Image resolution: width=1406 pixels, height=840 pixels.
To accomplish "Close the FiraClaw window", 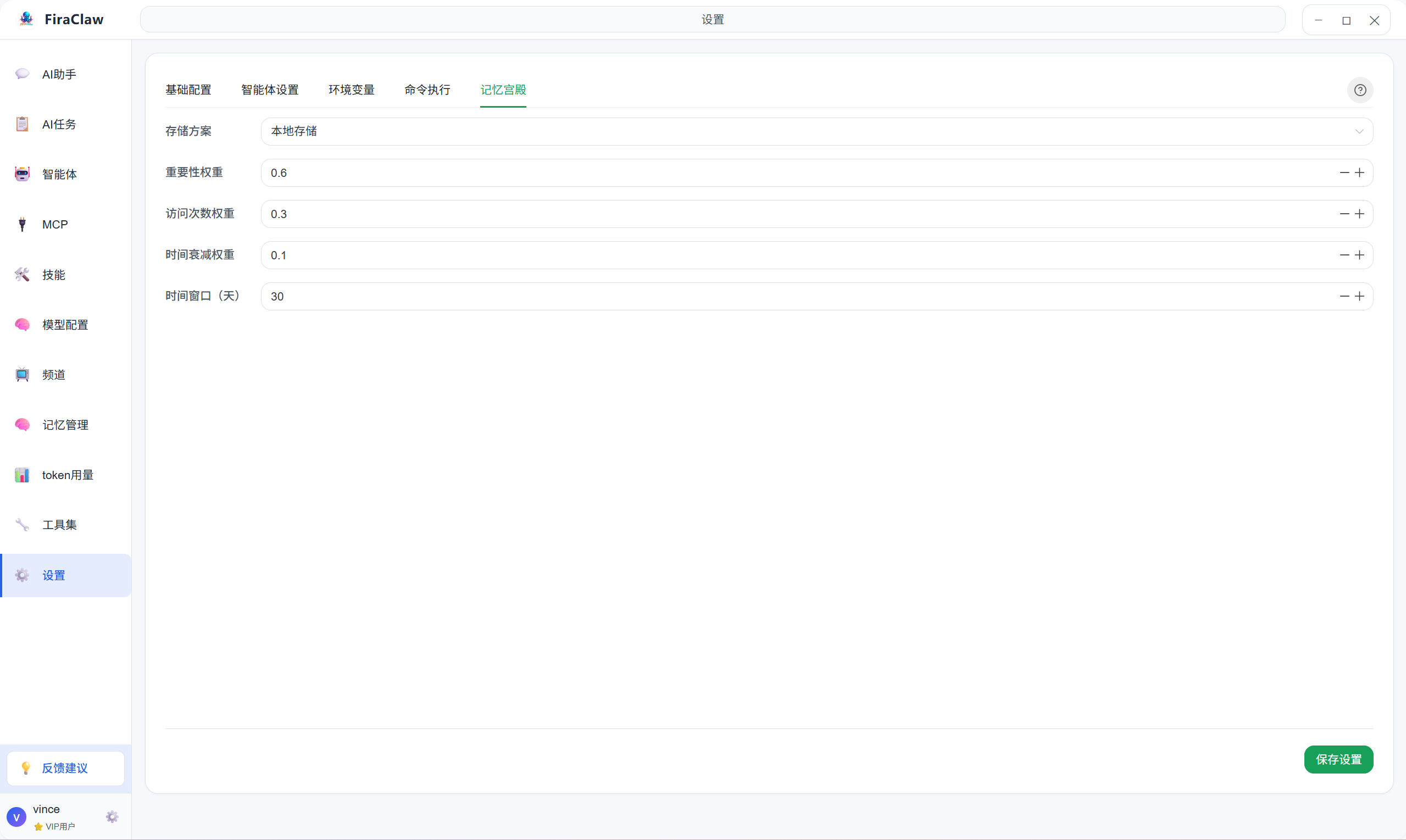I will click(x=1374, y=20).
